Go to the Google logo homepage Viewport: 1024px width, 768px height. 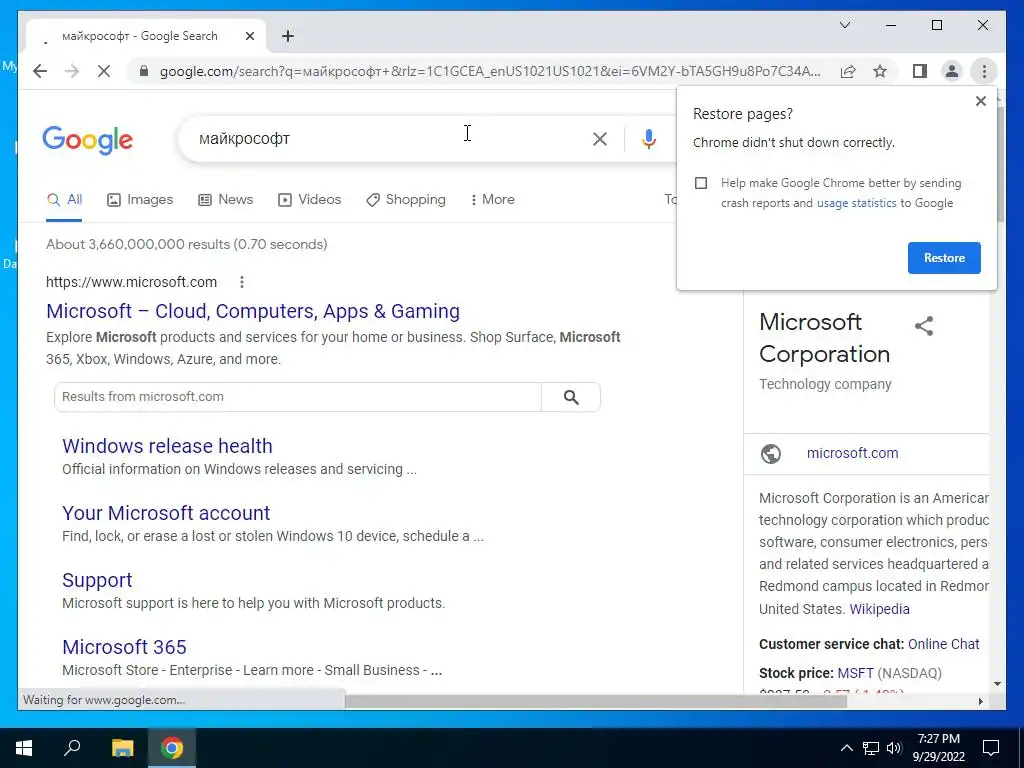[88, 140]
